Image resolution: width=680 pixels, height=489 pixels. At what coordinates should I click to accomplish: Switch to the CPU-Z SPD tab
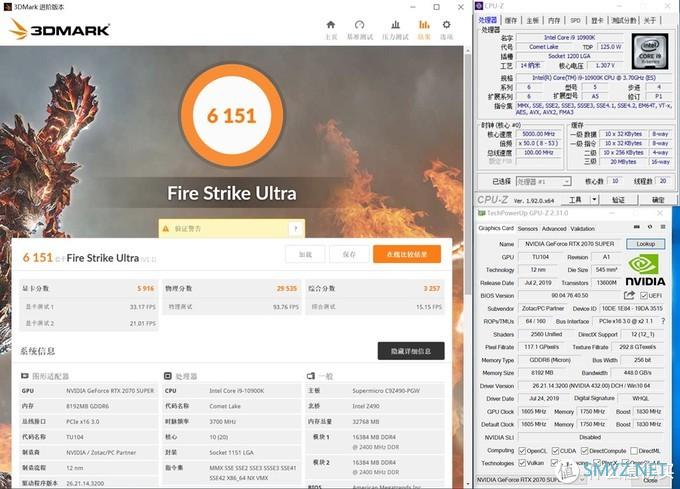pyautogui.click(x=574, y=19)
